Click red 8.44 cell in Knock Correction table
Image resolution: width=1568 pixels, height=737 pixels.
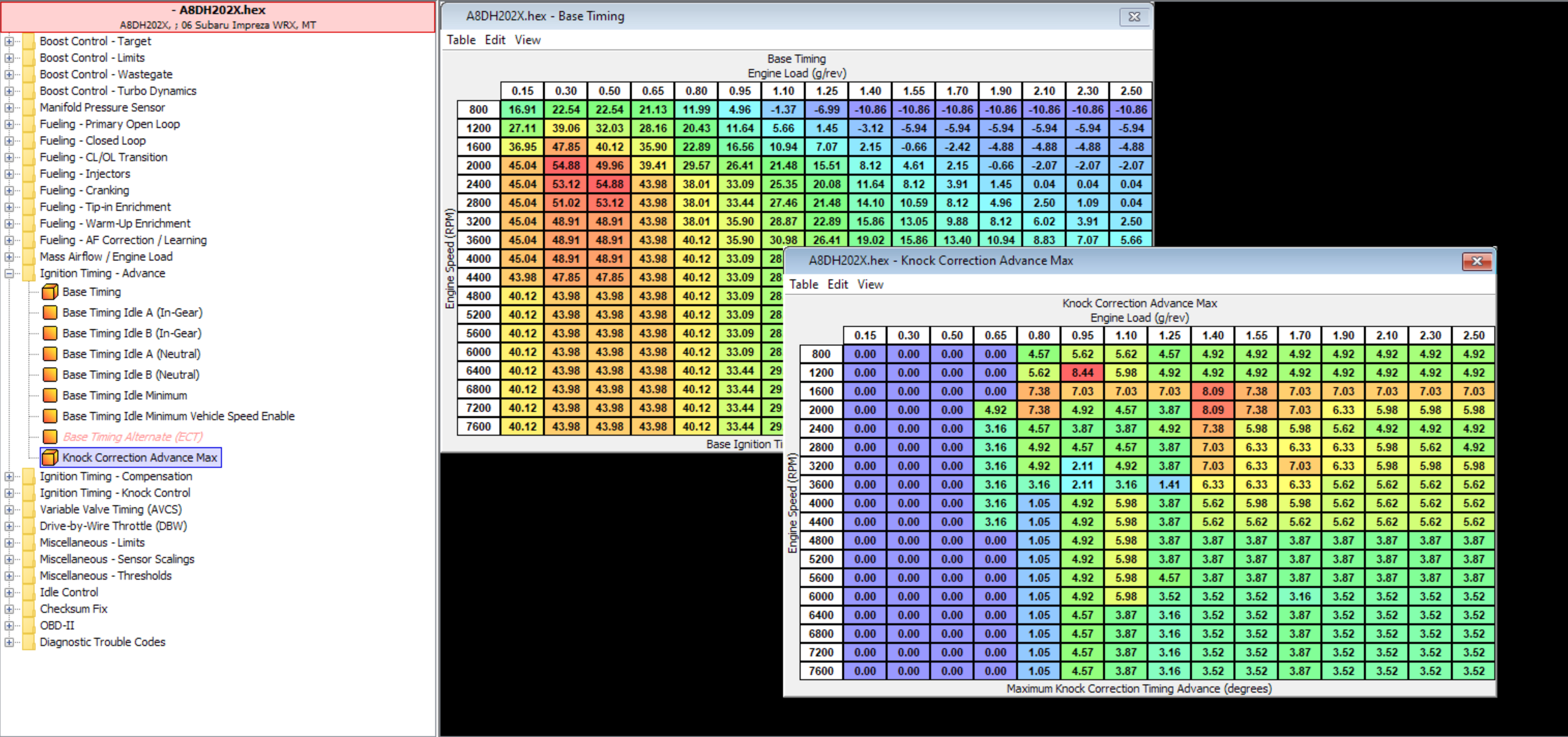pos(1082,373)
